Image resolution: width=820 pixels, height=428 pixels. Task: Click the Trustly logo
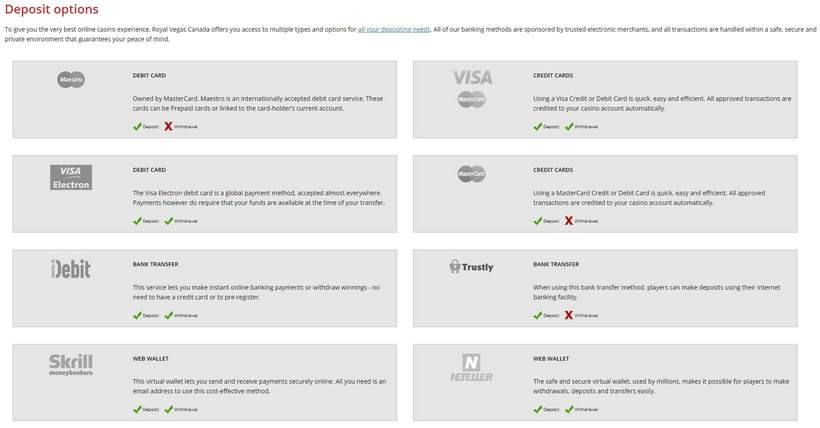(x=471, y=266)
